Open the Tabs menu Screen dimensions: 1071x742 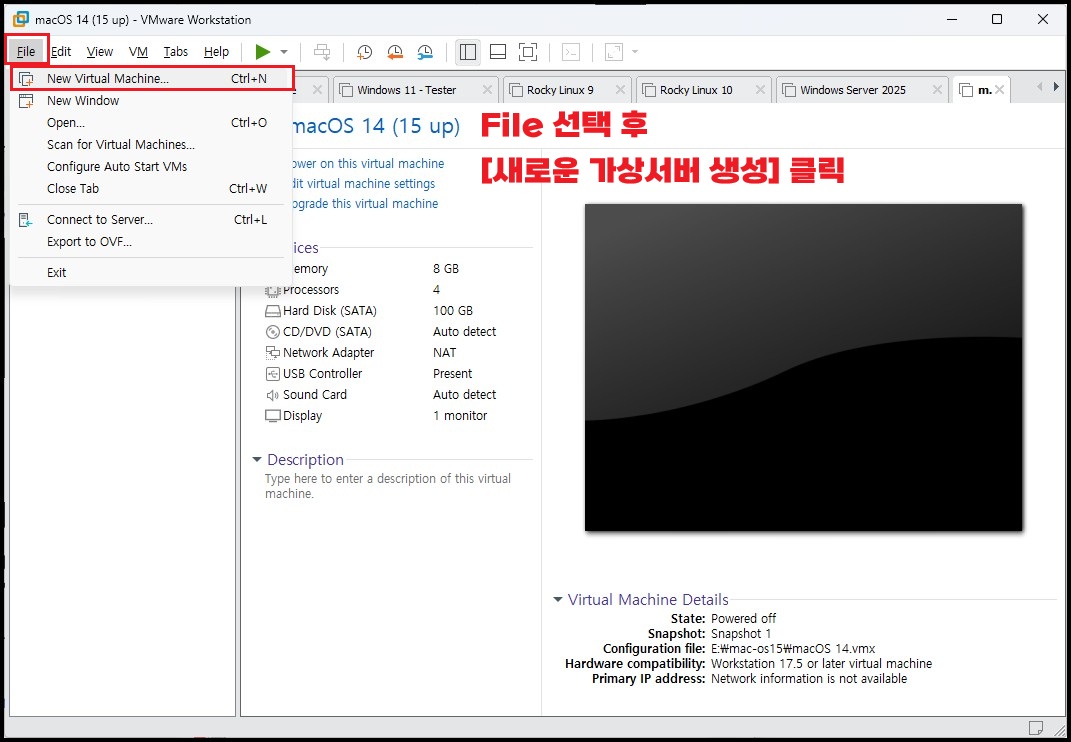[x=176, y=52]
